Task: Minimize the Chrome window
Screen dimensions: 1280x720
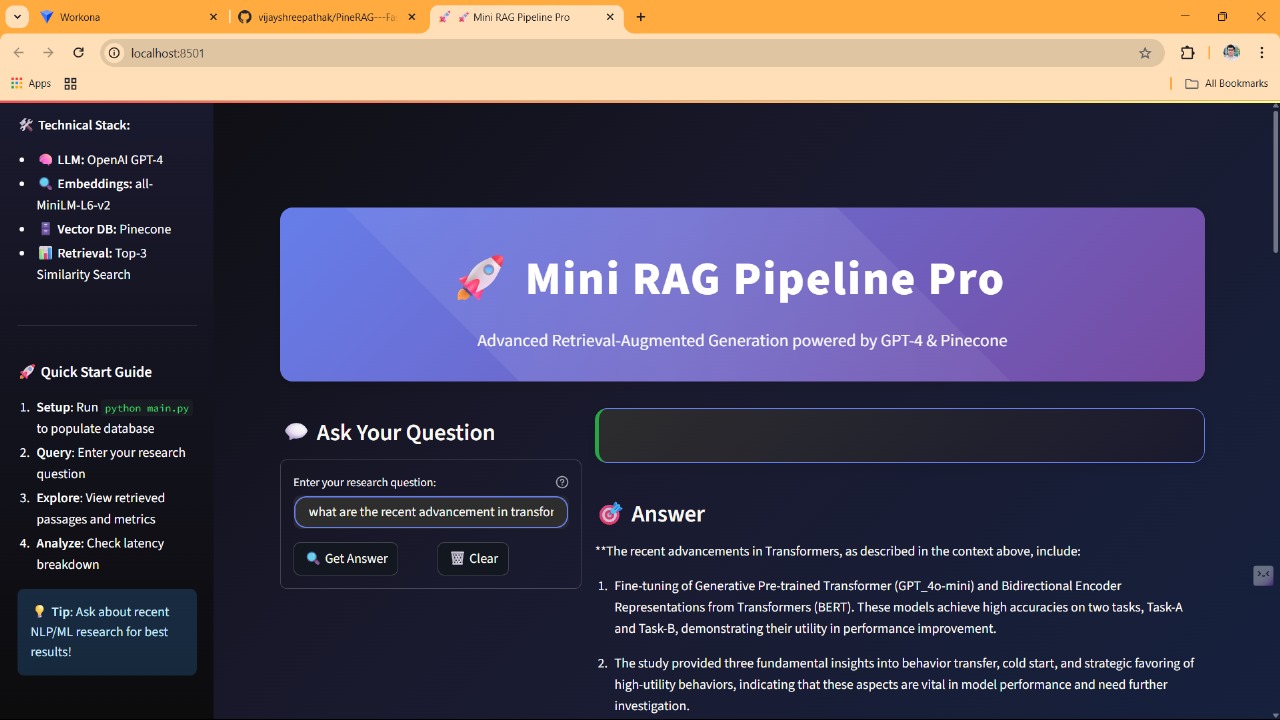Action: [1185, 17]
